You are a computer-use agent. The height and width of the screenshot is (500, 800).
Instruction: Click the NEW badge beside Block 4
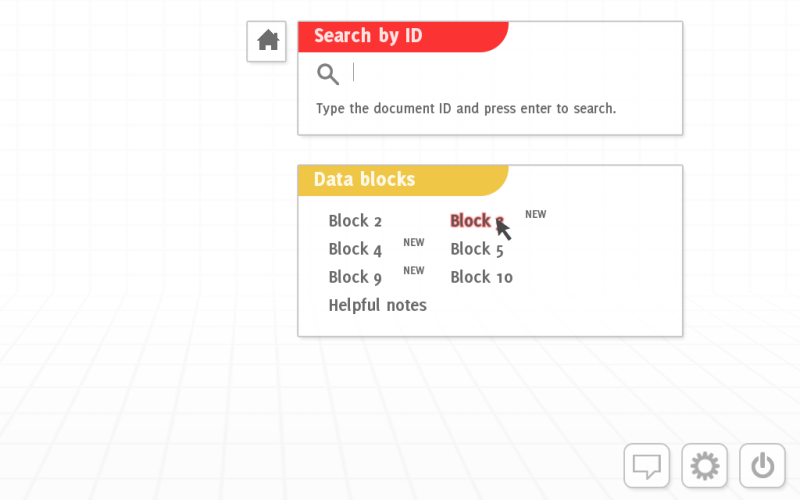coord(414,242)
